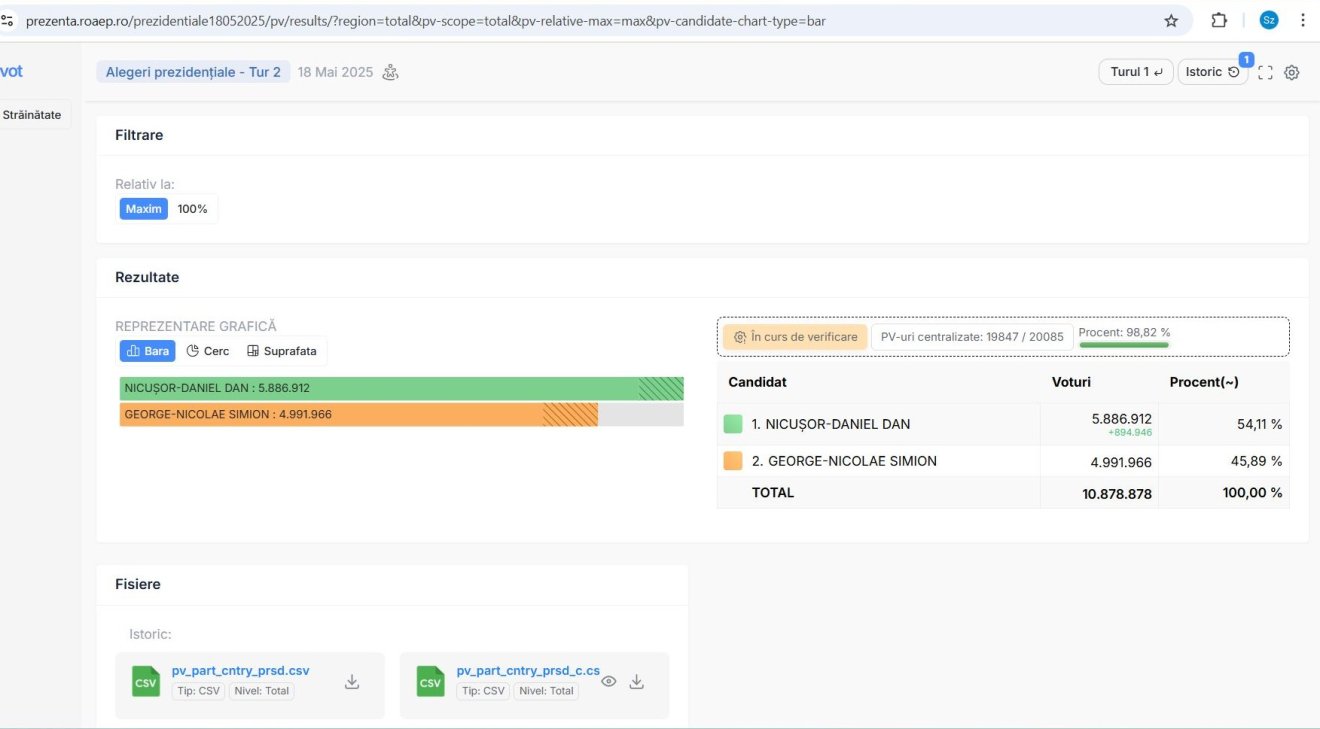Screen dimensions: 1320x729
Task: View site information icon in address bar
Action: 8,20
